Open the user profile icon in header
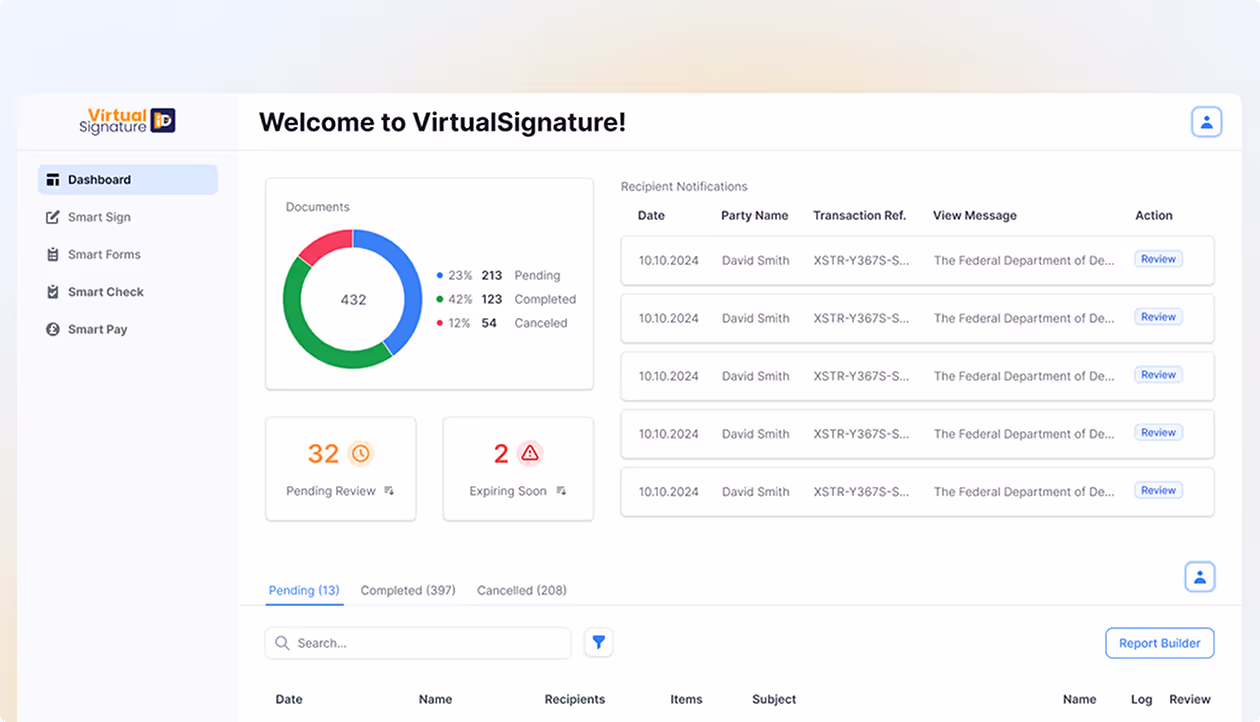 (x=1206, y=122)
